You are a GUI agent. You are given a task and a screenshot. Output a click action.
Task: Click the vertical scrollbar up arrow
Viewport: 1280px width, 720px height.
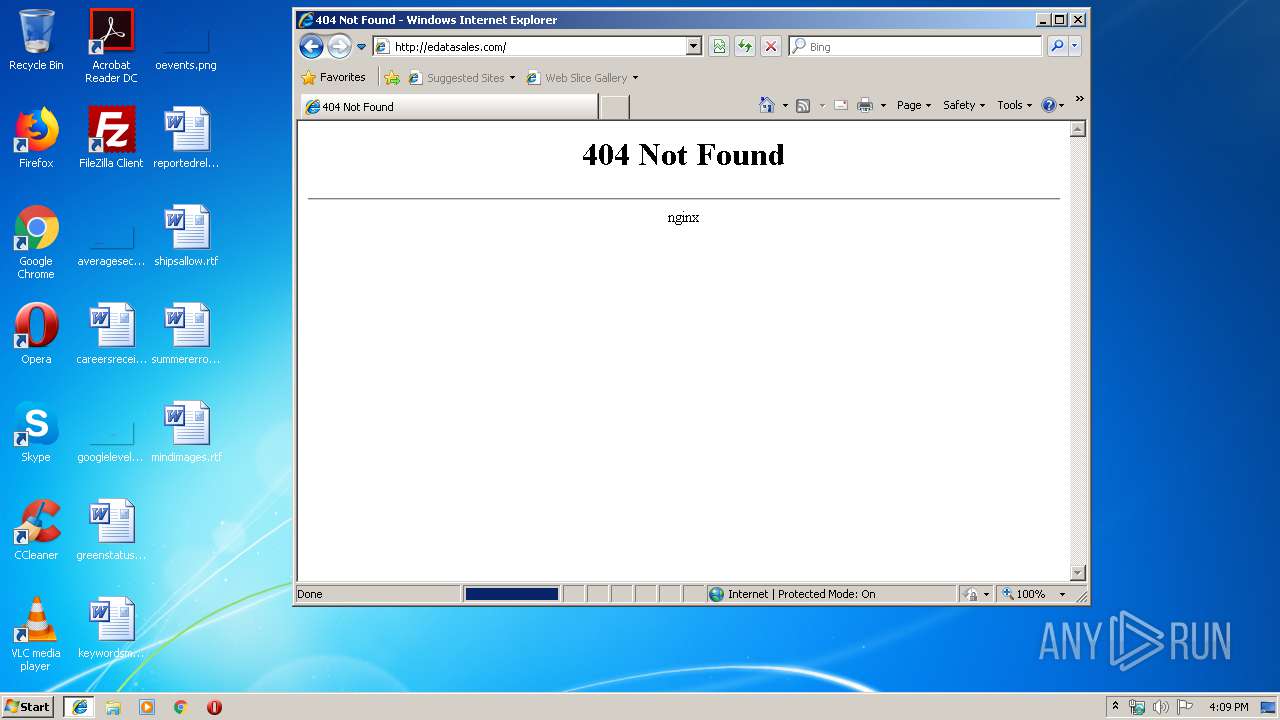point(1077,129)
